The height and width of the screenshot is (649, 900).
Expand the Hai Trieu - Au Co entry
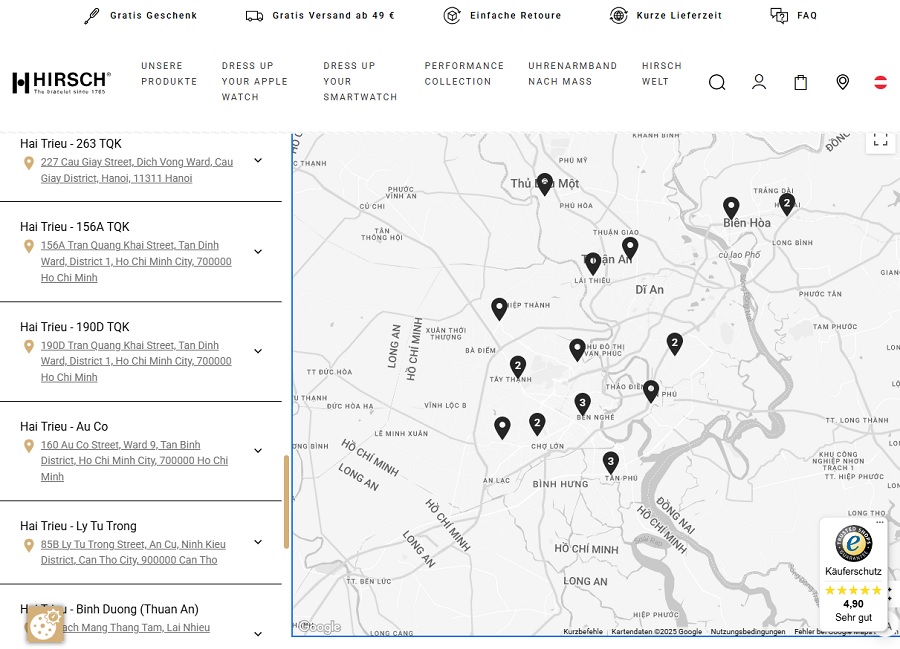tap(258, 451)
